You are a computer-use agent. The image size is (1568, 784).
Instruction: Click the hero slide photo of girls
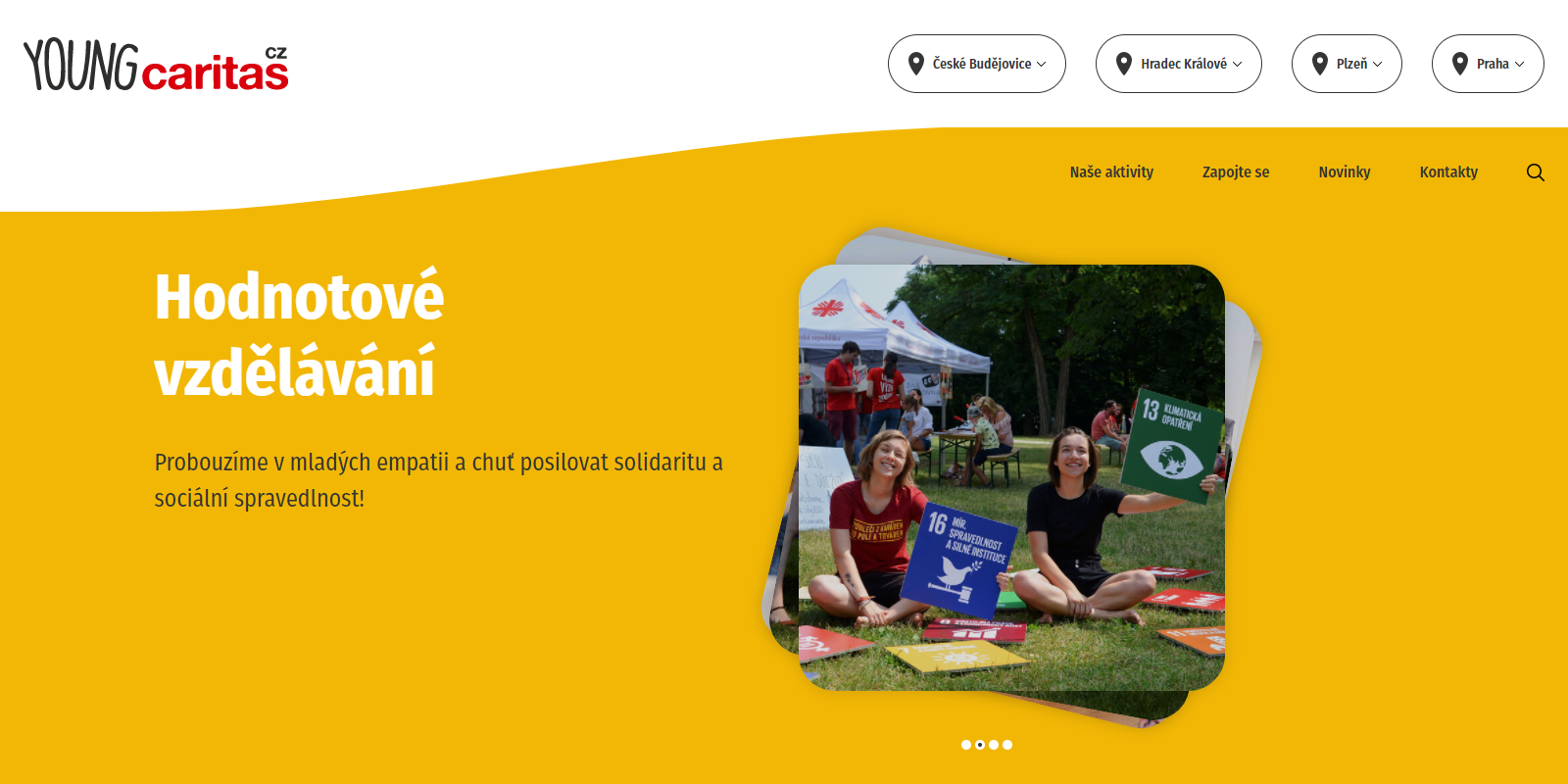[x=1011, y=477]
